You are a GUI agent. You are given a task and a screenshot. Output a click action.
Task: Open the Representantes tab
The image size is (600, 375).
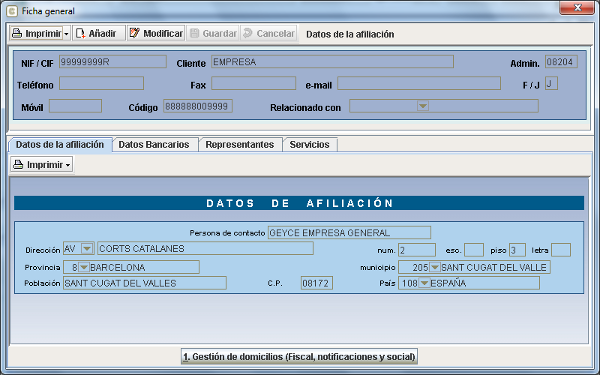[x=240, y=145]
